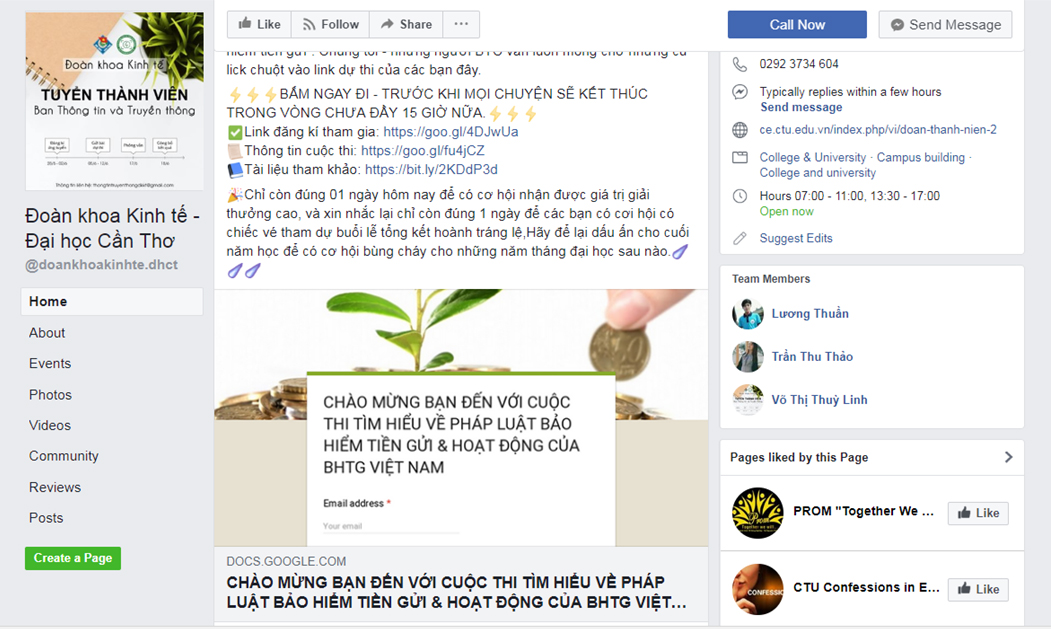Open Send Message with messenger icon
This screenshot has height=629, width=1051.
point(945,25)
